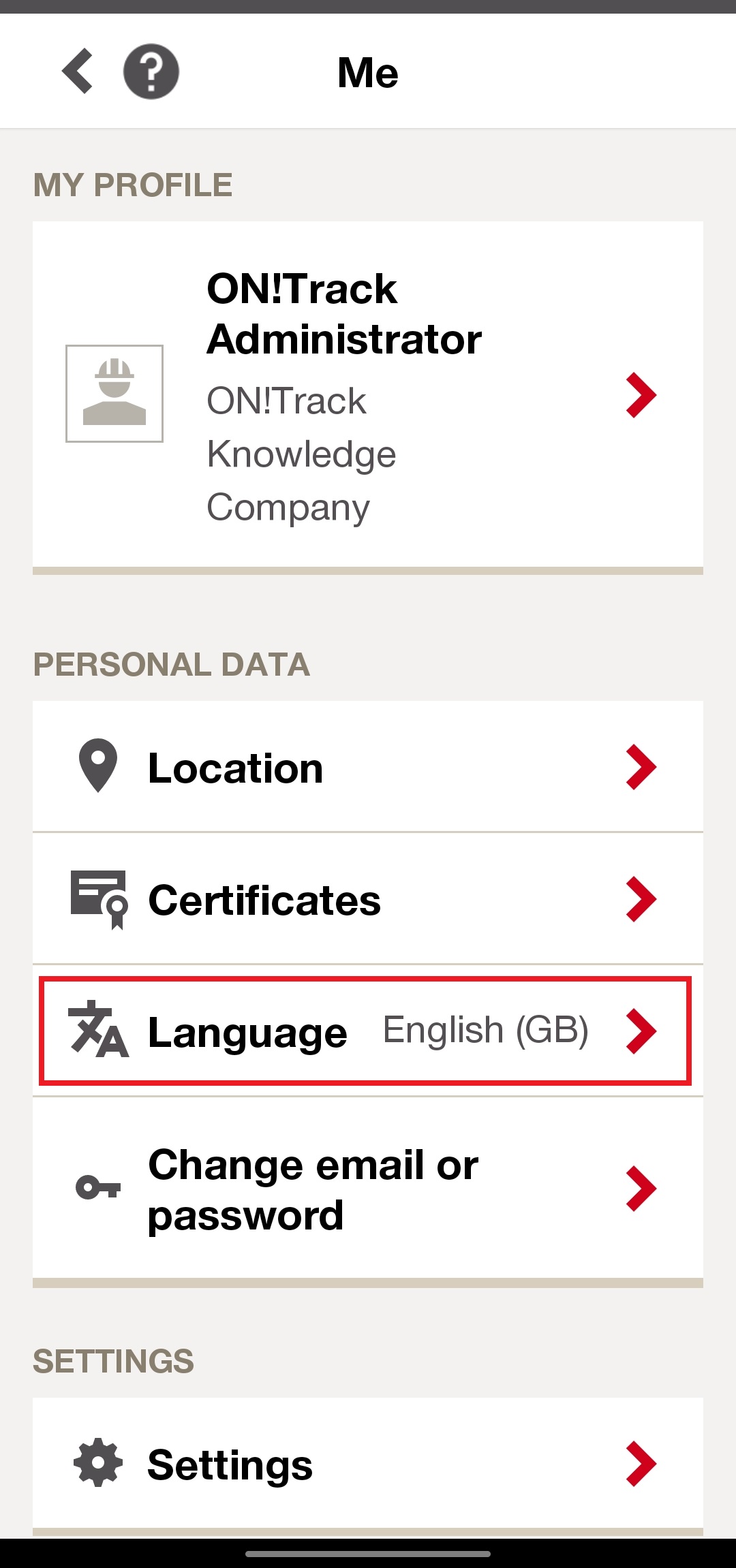Tap the translate language icon

coord(98,1029)
